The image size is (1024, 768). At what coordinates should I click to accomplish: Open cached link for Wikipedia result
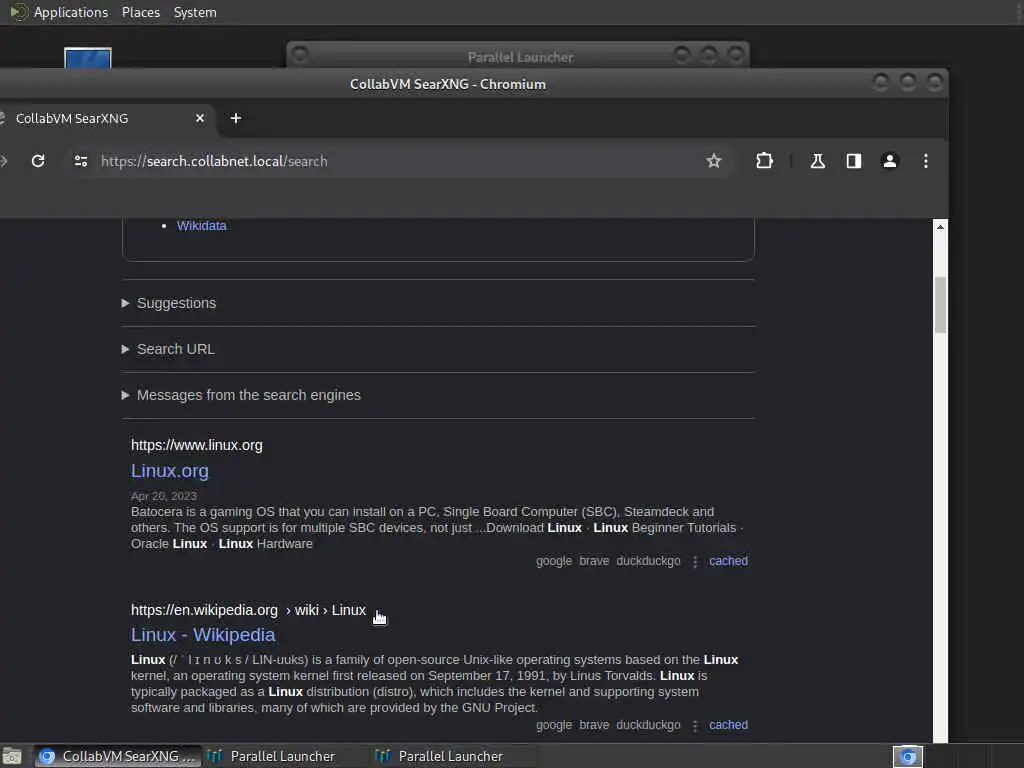coord(728,725)
